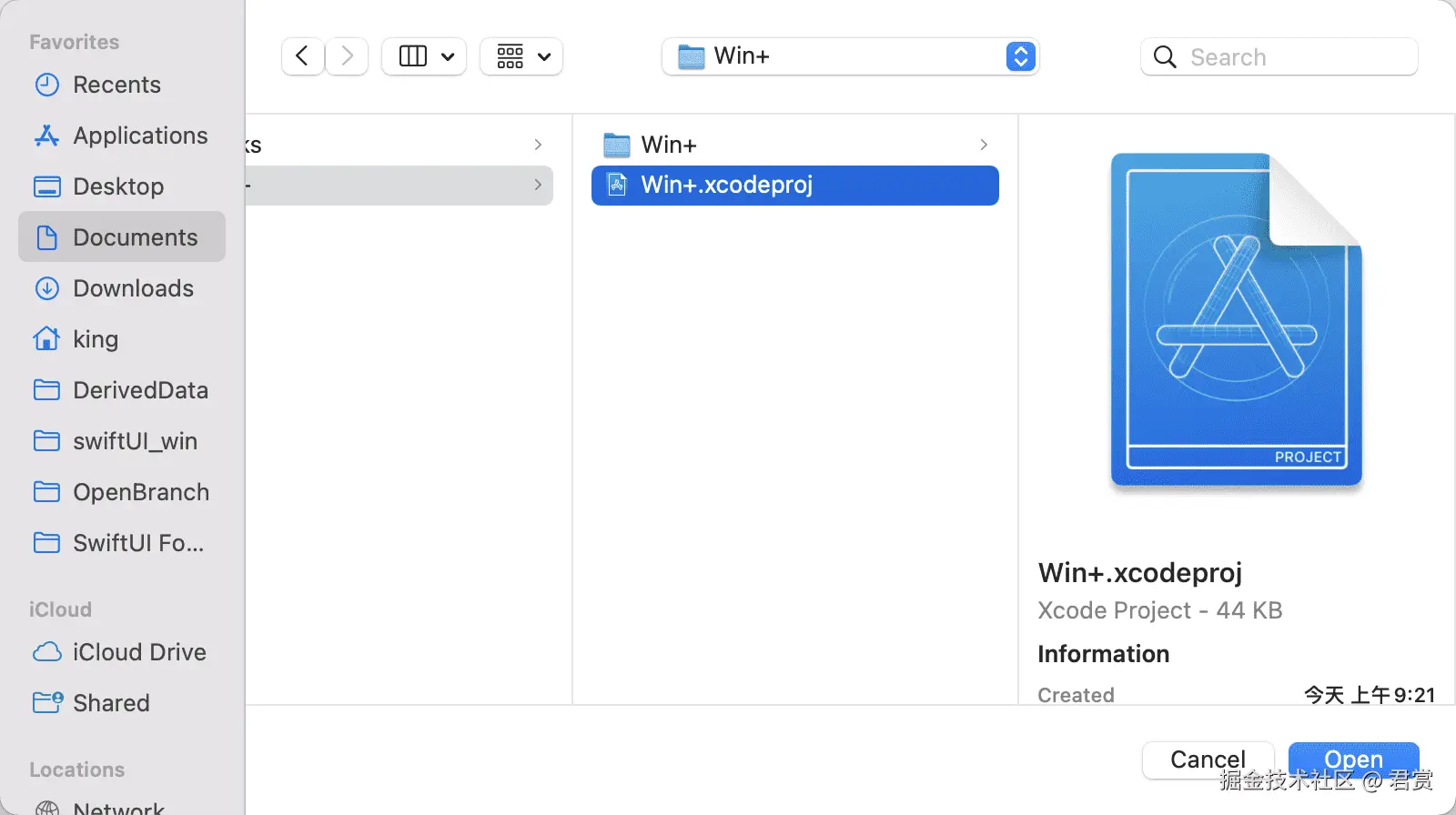Open the item grouping options dropdown

point(521,56)
